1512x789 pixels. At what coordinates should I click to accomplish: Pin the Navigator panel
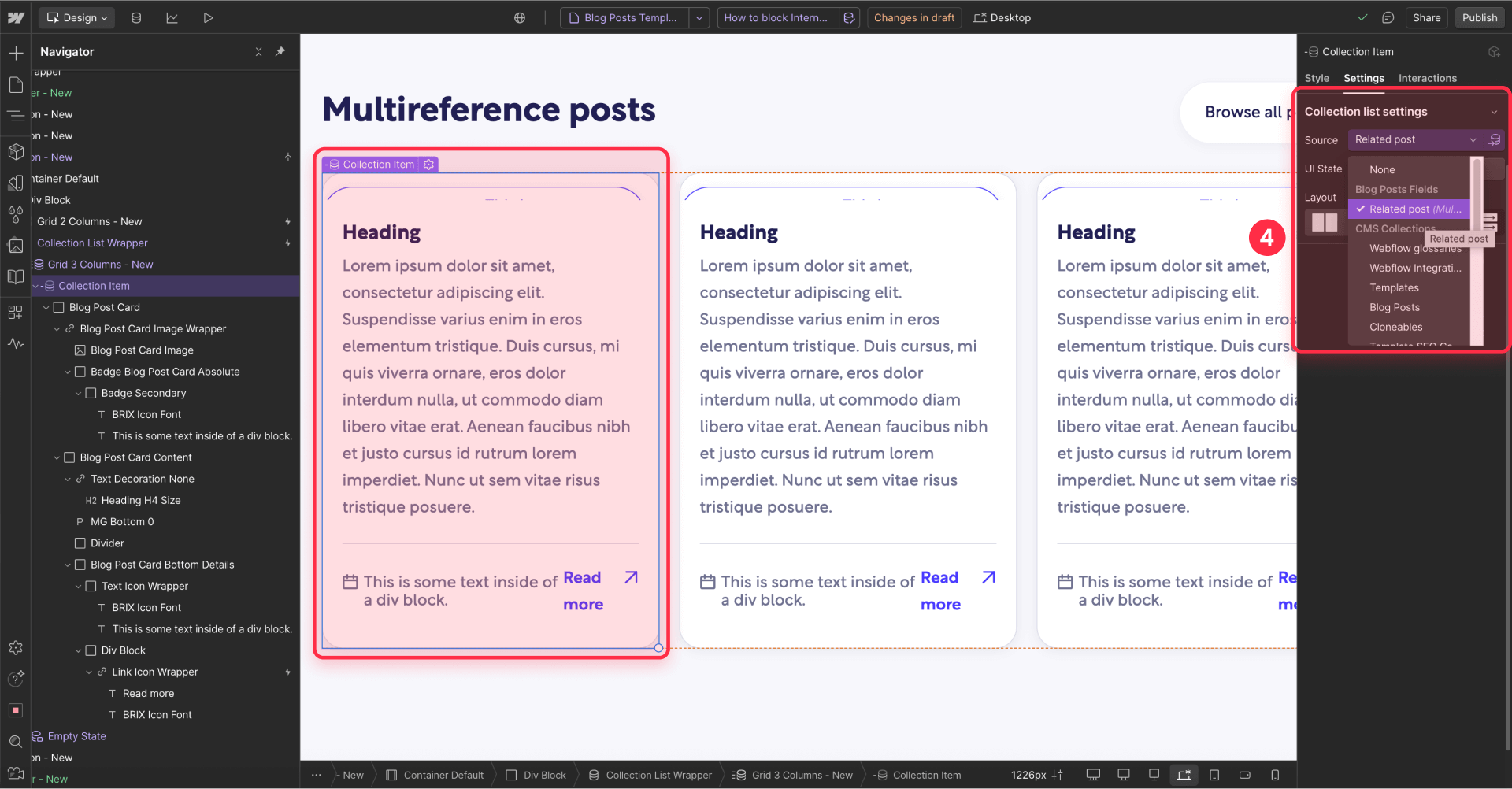coord(280,51)
